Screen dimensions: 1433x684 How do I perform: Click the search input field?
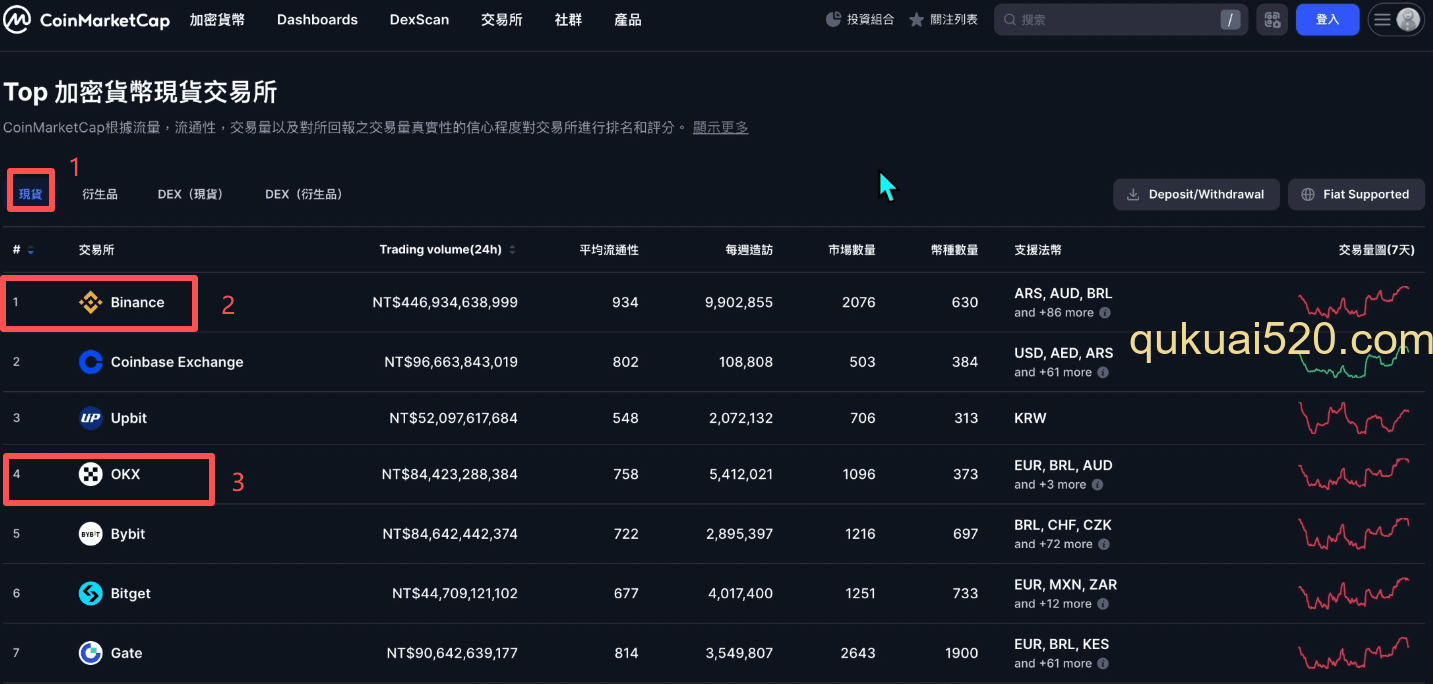pos(1120,20)
